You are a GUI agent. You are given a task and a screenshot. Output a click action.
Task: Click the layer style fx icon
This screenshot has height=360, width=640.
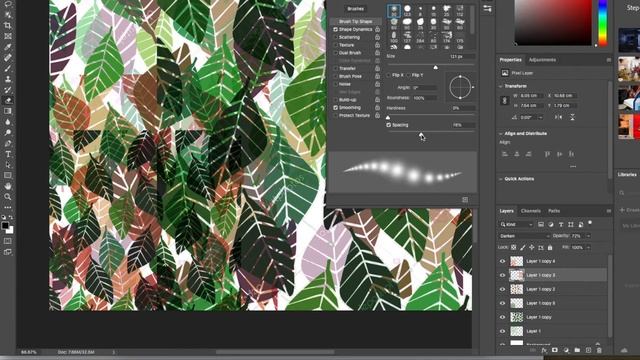pyautogui.click(x=544, y=350)
